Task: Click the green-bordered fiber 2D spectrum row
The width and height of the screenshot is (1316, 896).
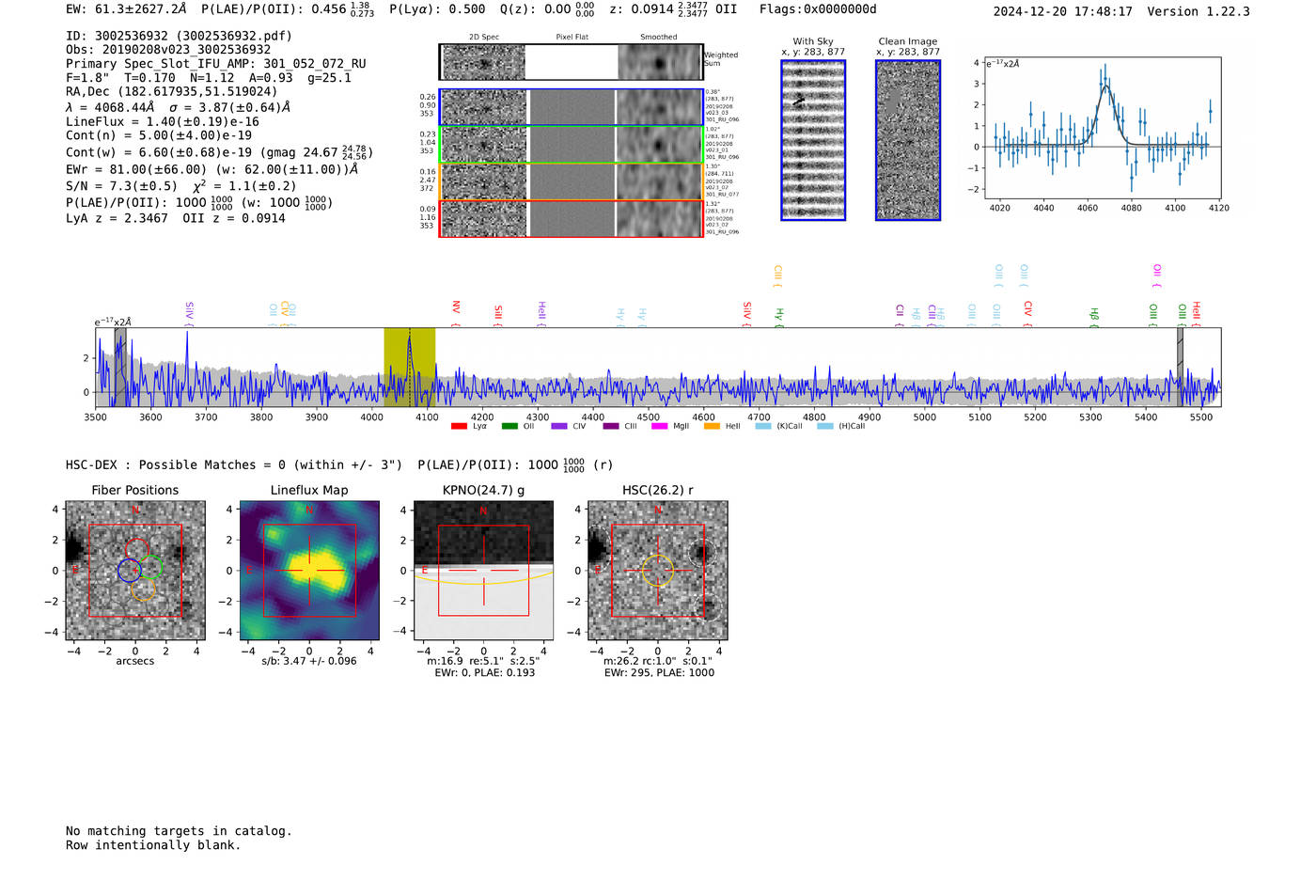Action: point(572,145)
